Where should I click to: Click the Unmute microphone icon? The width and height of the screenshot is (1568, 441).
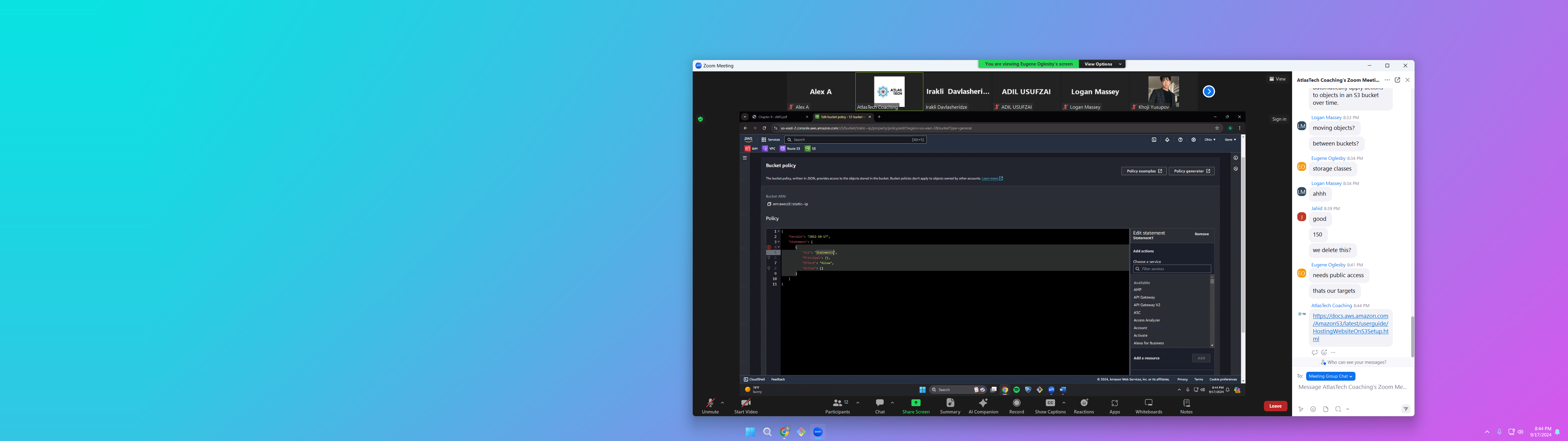[x=710, y=403]
